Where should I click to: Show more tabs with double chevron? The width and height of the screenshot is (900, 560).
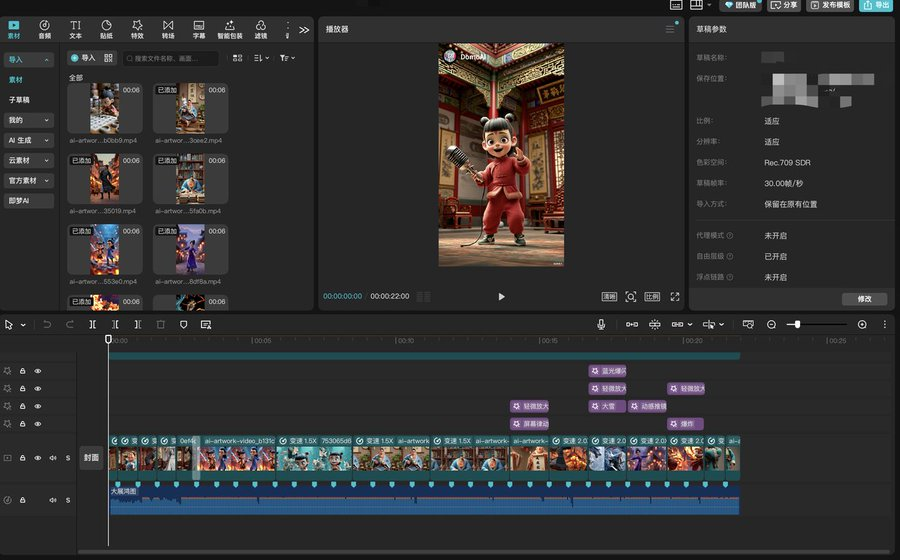(304, 30)
